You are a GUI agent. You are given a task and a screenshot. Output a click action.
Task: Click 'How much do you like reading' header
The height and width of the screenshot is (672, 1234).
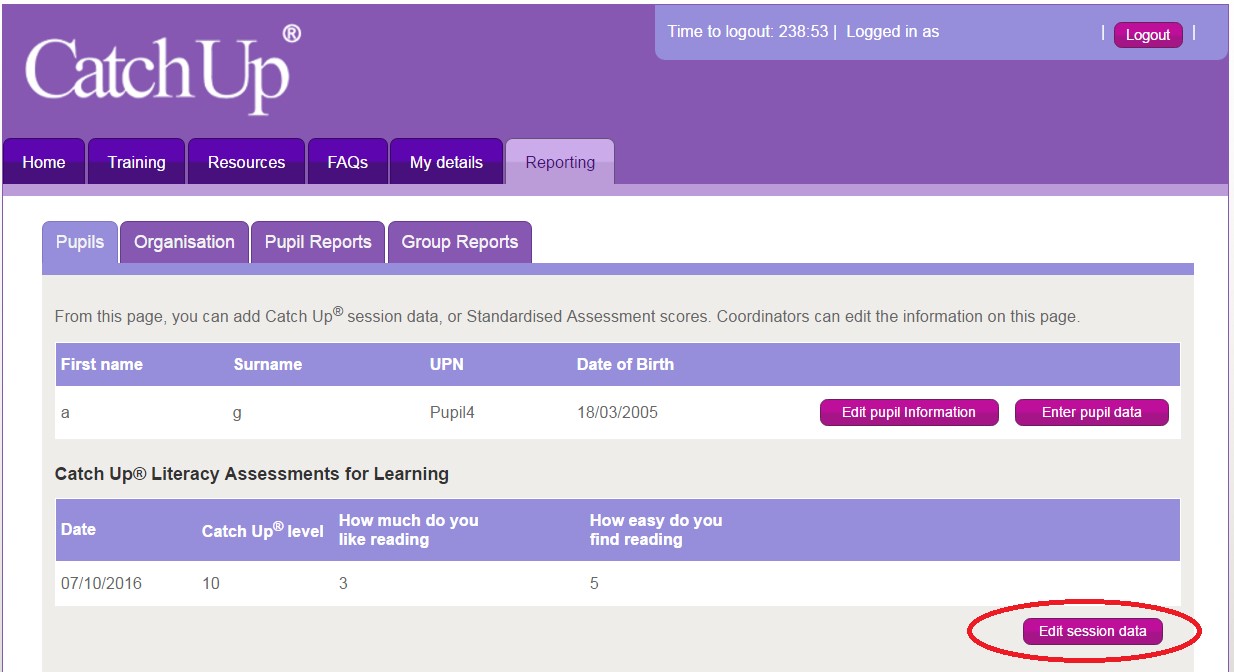(409, 530)
